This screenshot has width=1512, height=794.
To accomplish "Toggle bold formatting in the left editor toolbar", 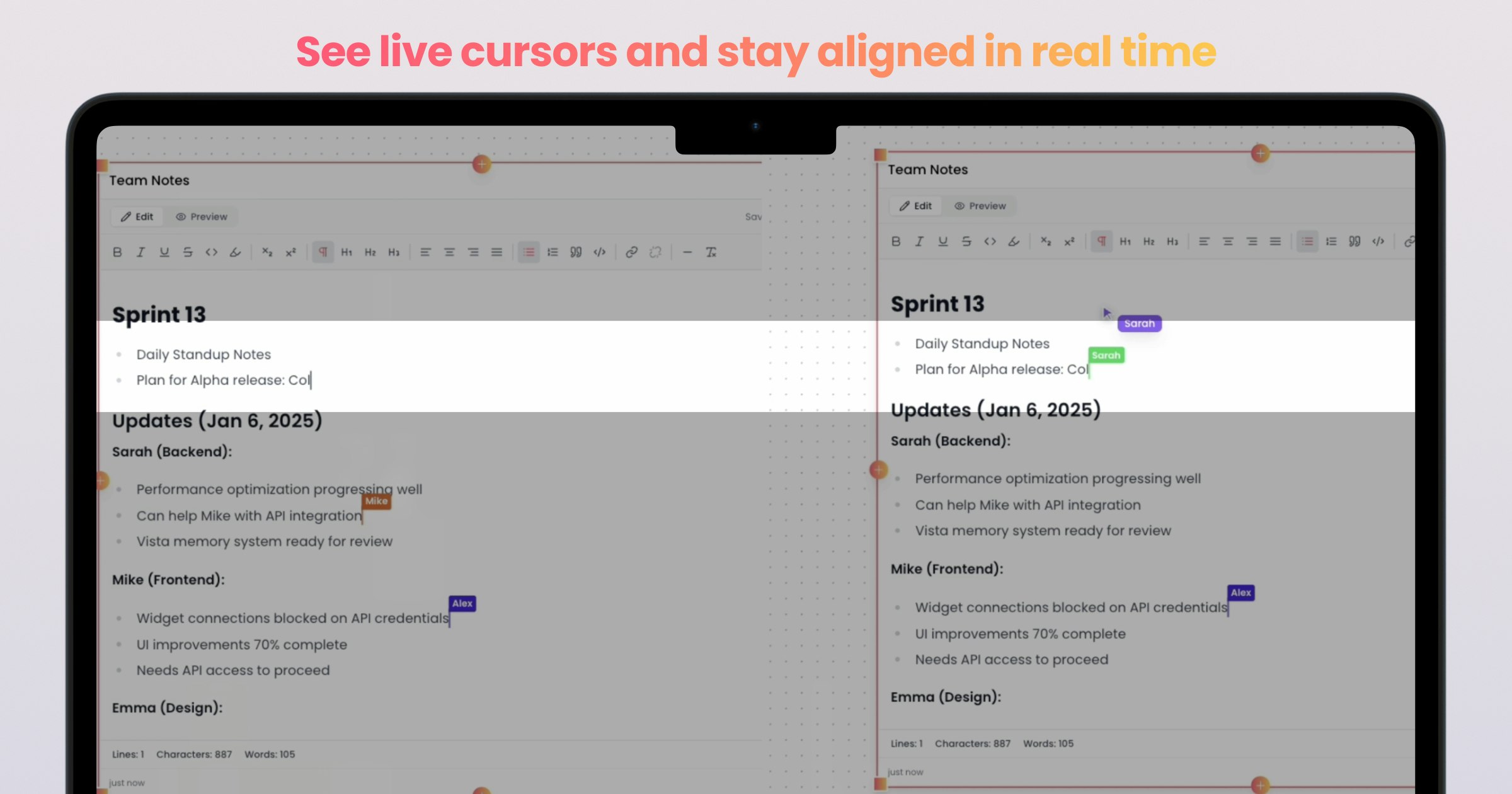I will point(117,252).
